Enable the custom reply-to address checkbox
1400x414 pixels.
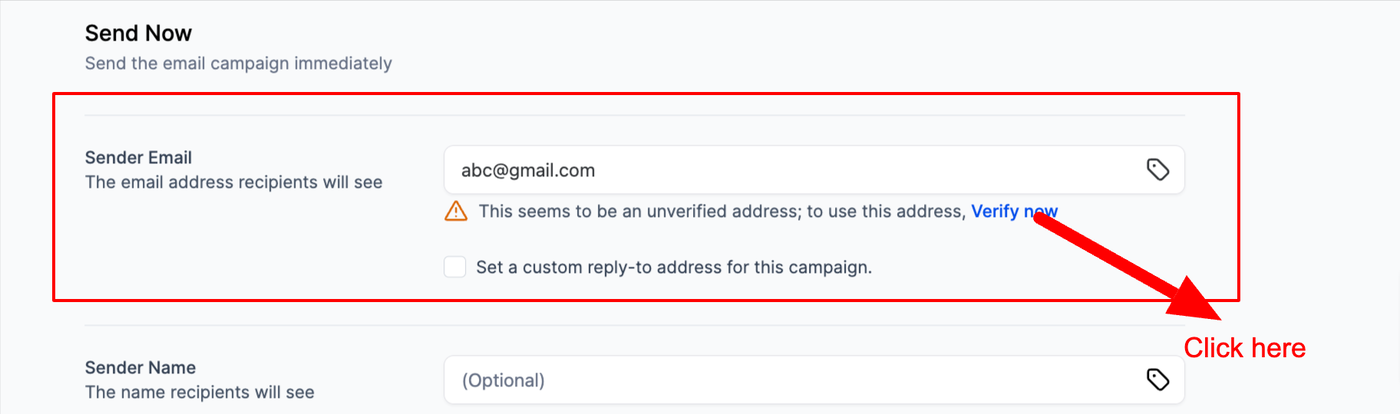click(x=455, y=267)
